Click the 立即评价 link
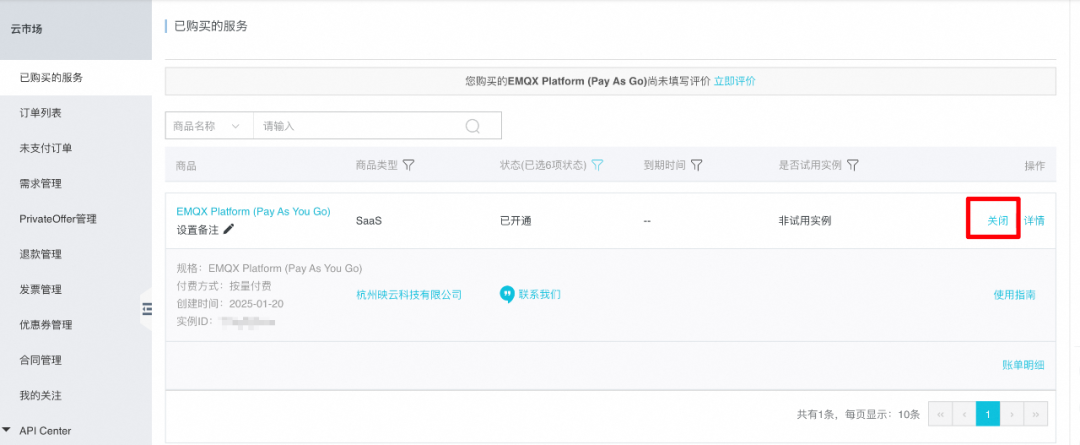This screenshot has width=1080, height=445. [x=734, y=81]
